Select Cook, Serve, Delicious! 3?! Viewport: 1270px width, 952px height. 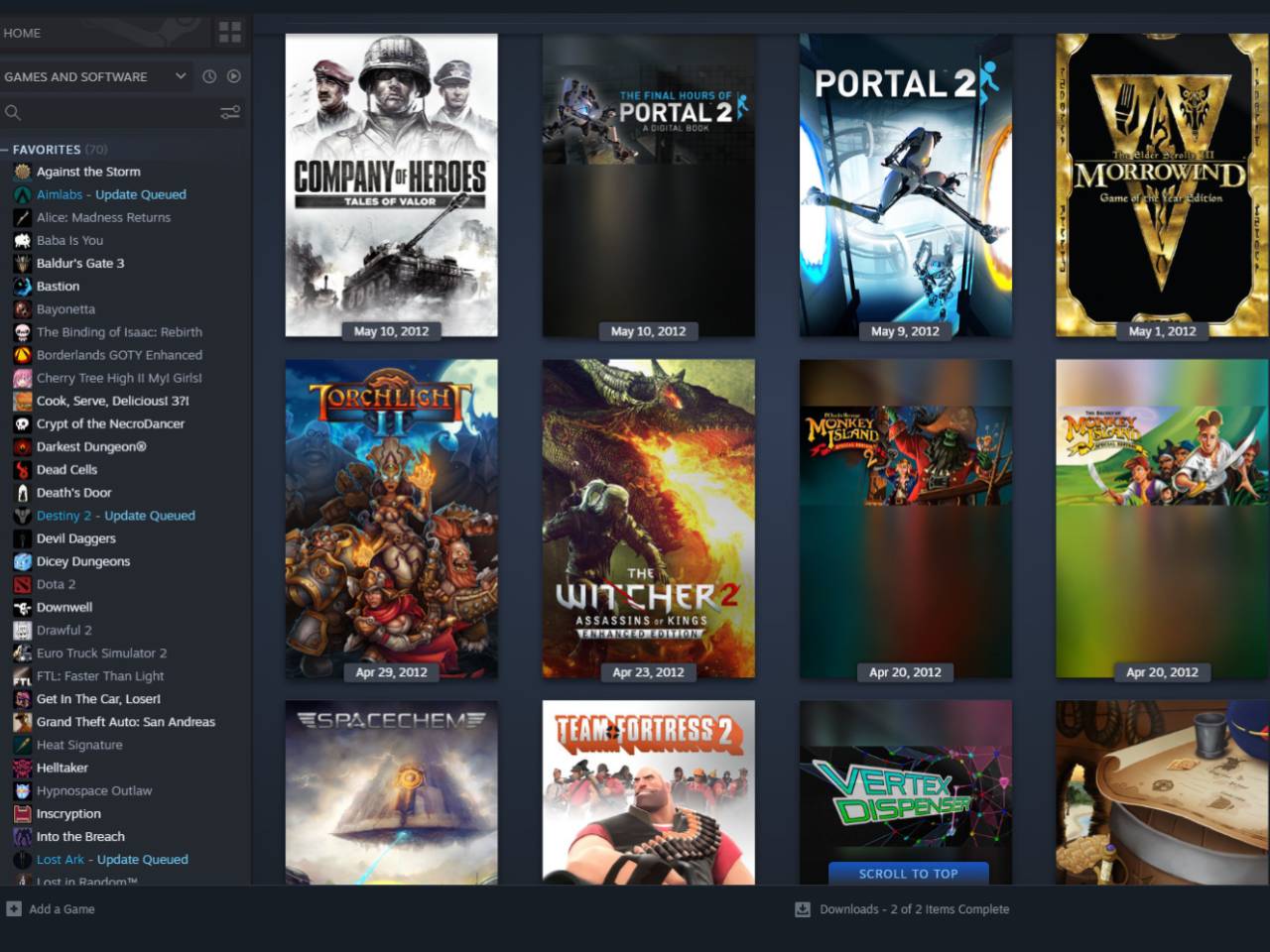(x=112, y=401)
